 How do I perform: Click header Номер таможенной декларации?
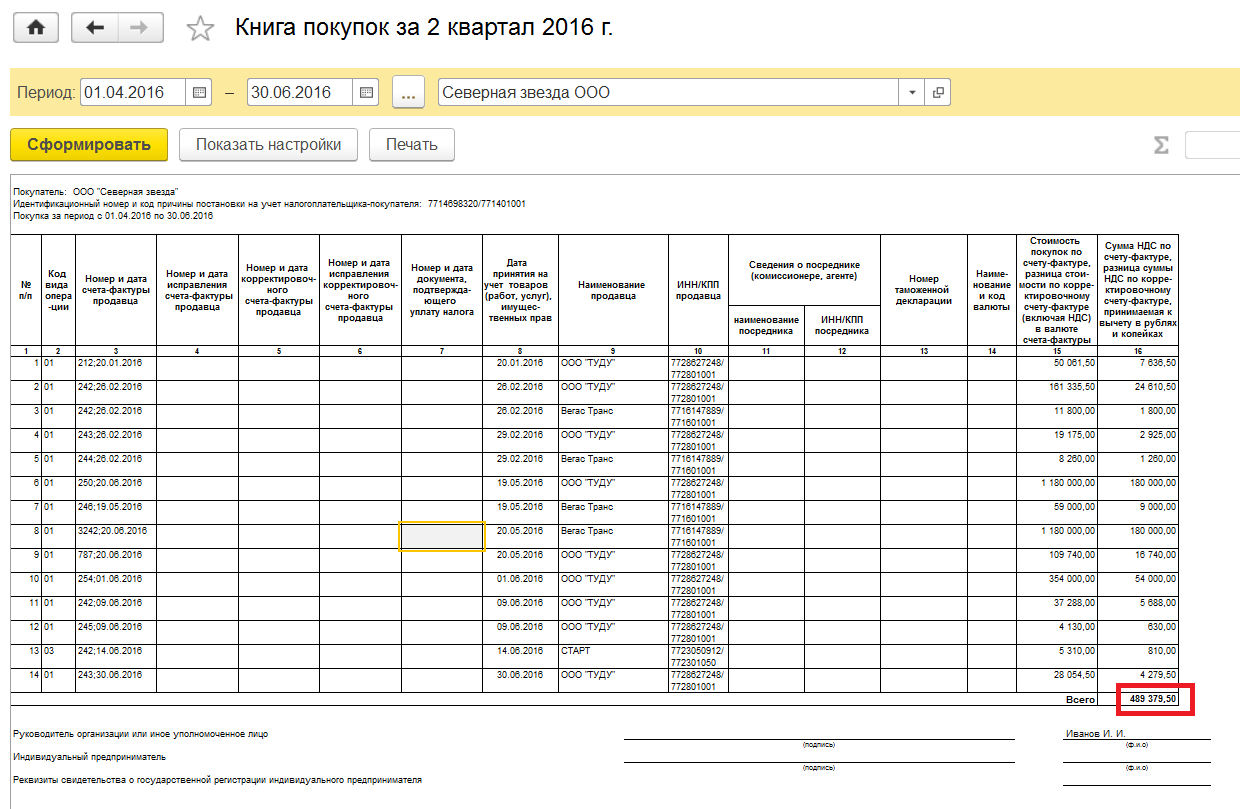click(923, 291)
